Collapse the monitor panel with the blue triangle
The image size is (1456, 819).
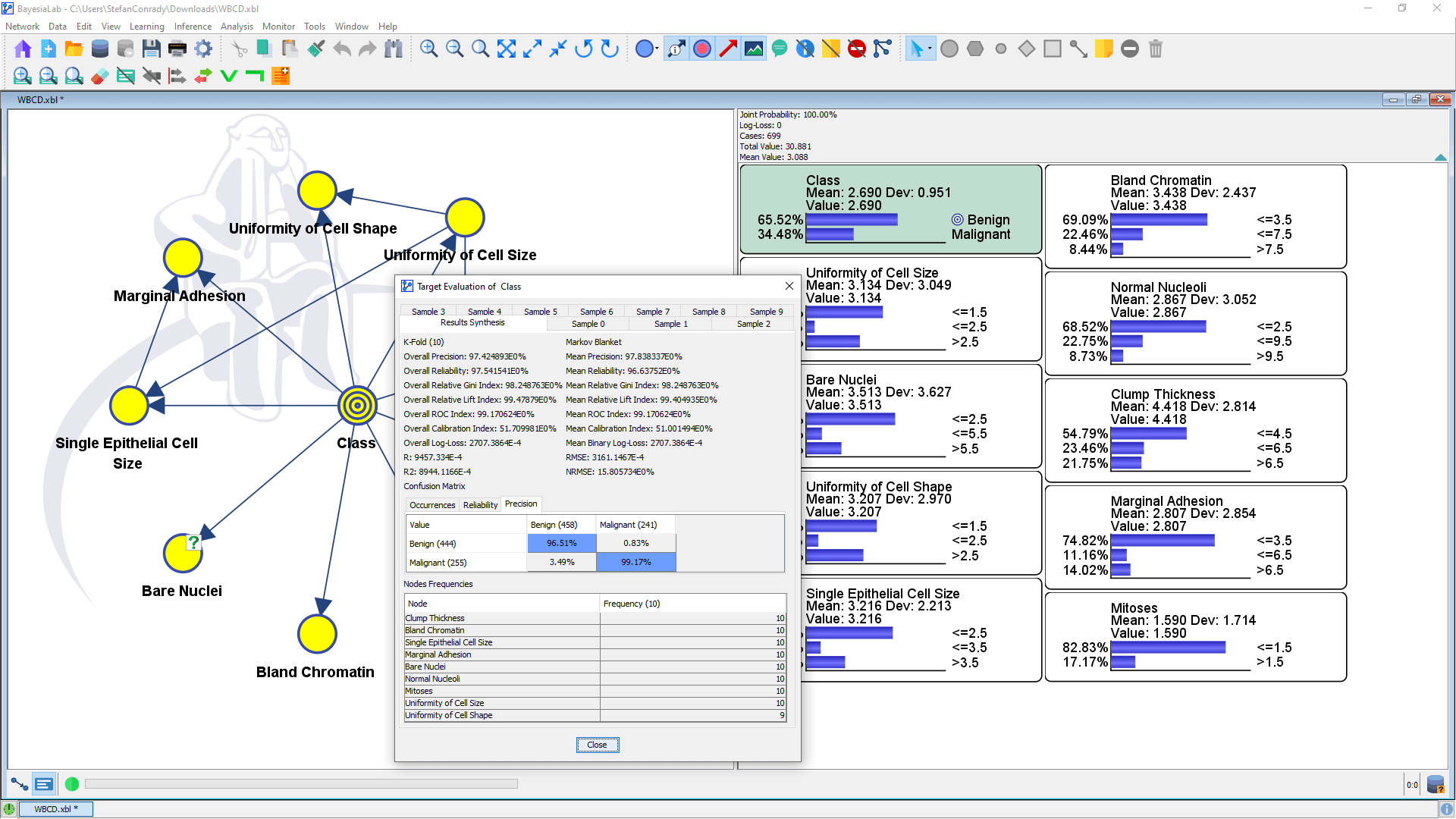pyautogui.click(x=1440, y=157)
